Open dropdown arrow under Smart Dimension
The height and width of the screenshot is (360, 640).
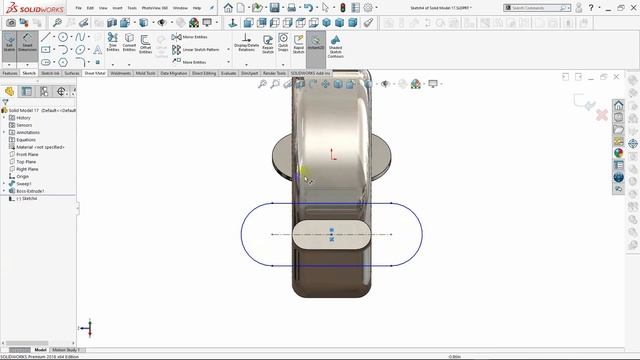coord(27,64)
